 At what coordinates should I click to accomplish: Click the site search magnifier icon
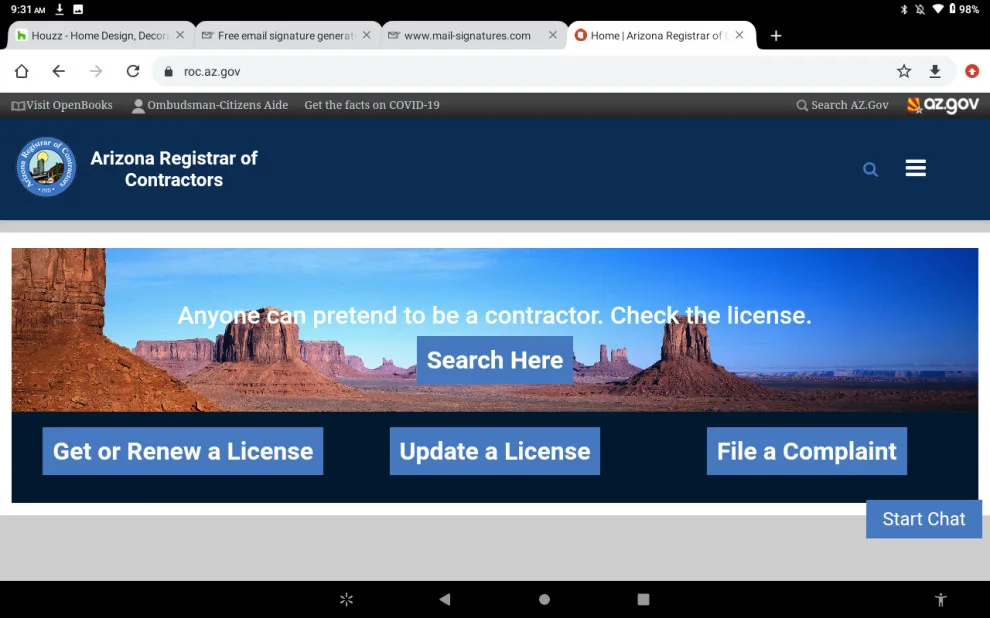(x=870, y=169)
